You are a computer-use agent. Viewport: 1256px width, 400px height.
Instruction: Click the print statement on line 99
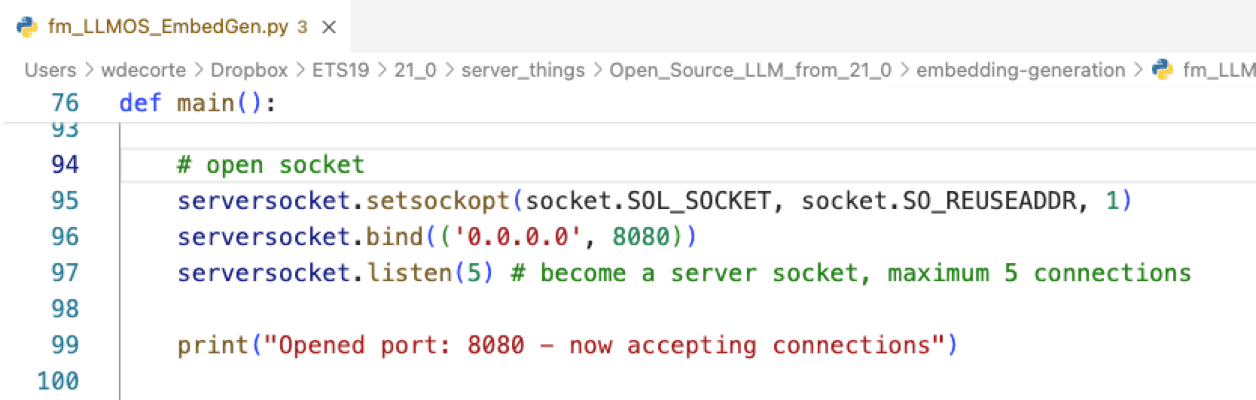coord(567,346)
